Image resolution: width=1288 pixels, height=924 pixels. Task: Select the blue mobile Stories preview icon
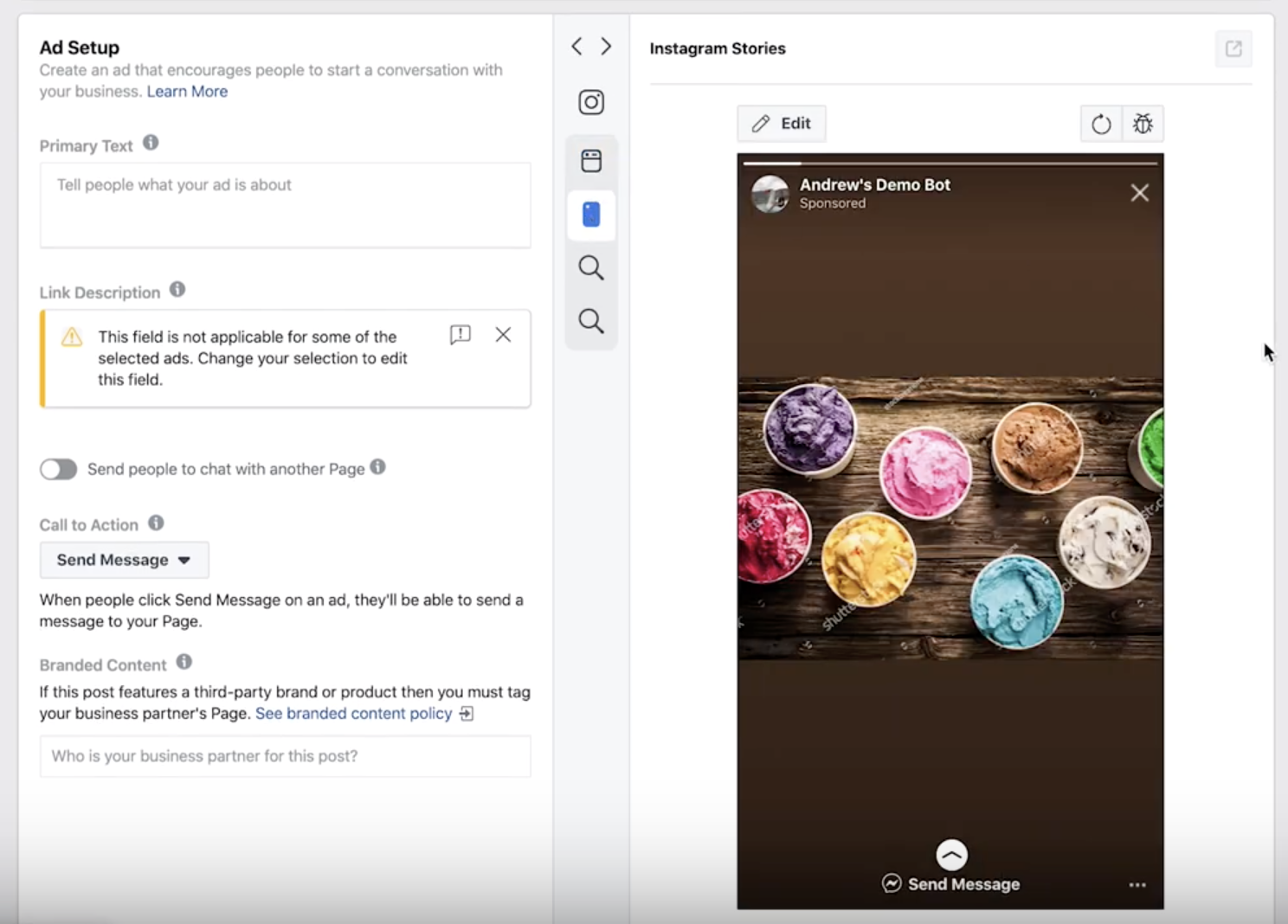pyautogui.click(x=591, y=215)
